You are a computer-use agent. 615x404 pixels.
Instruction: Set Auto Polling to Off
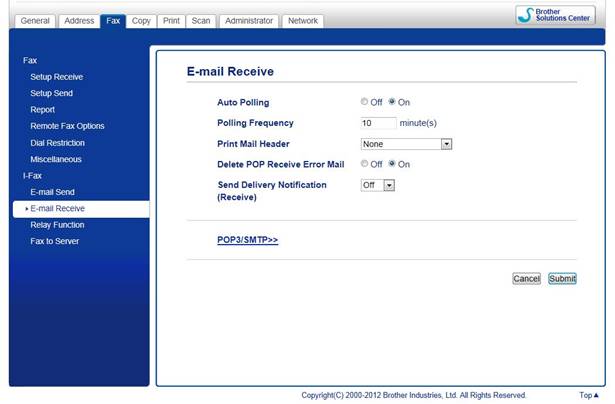[x=365, y=102]
